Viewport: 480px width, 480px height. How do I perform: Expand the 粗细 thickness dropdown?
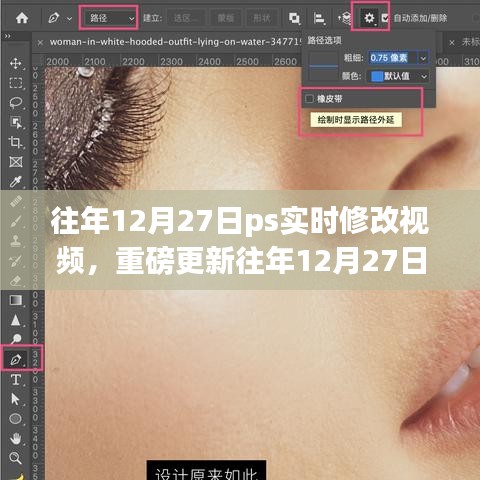pyautogui.click(x=423, y=58)
